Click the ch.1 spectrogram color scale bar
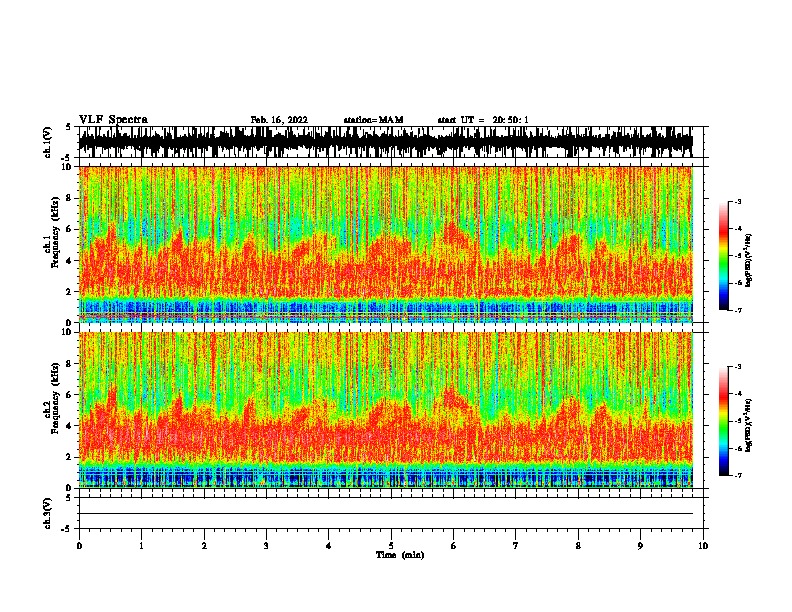 point(723,256)
